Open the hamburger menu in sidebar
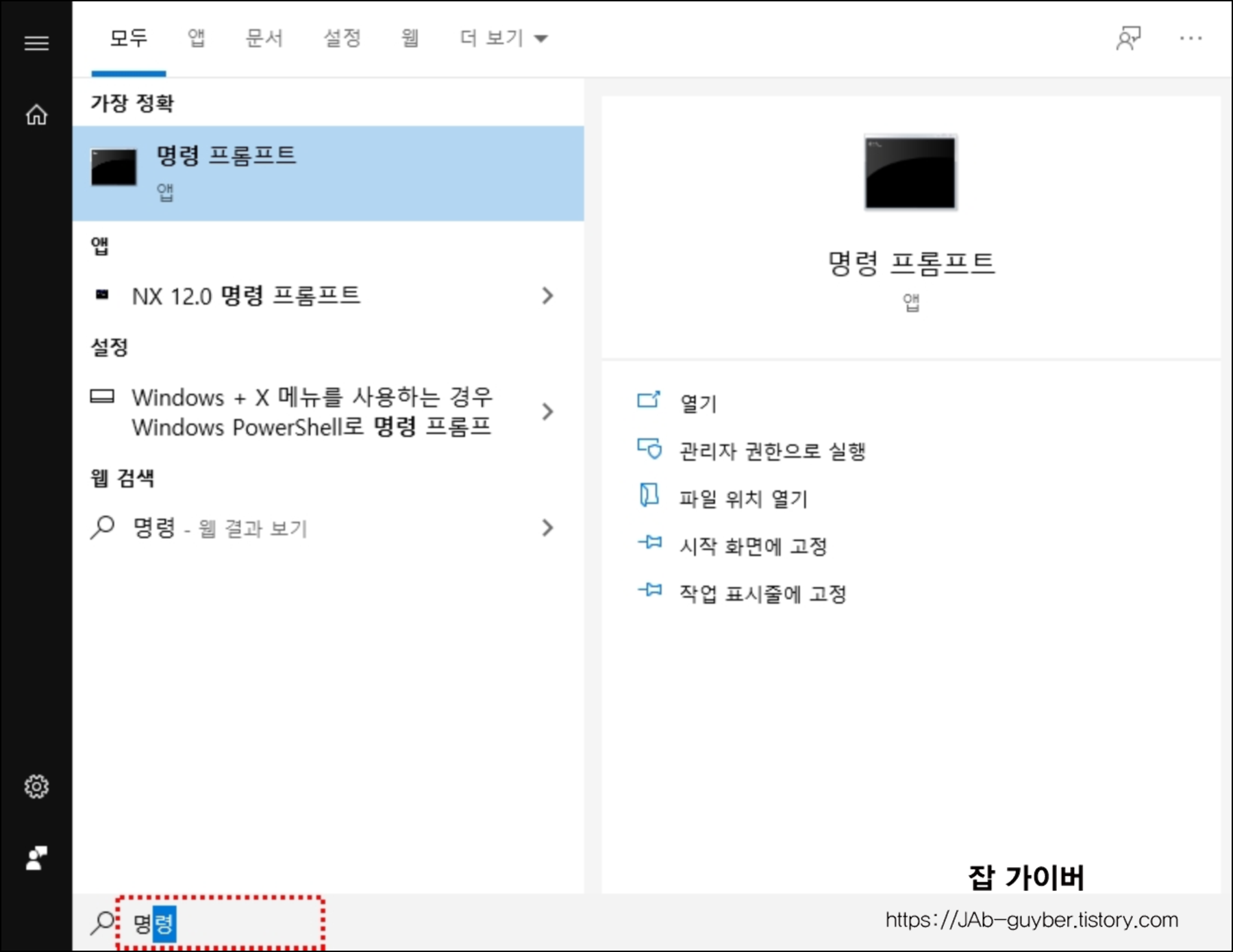Screen dimensions: 1233x952 coord(36,43)
